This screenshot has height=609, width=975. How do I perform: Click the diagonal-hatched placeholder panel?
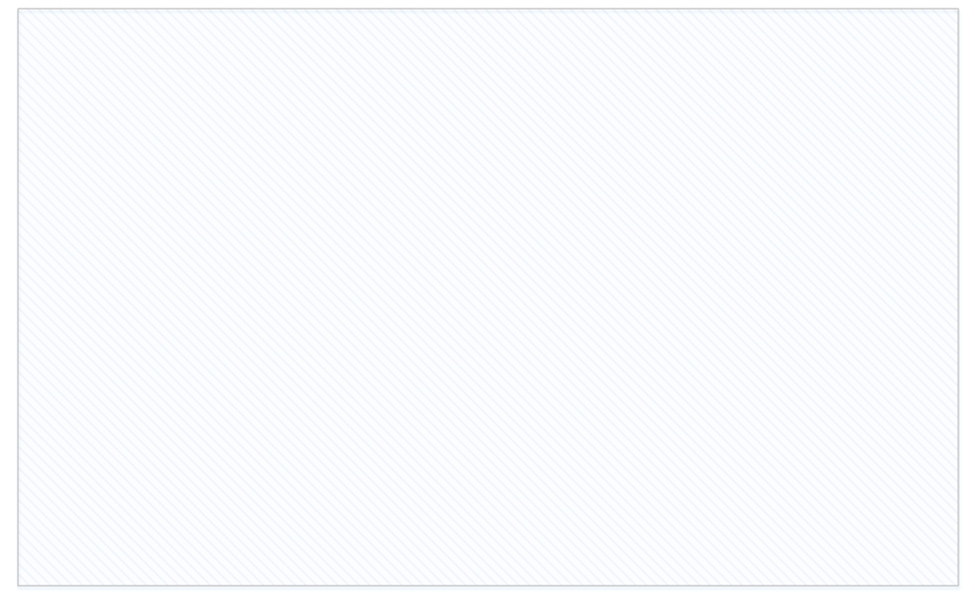488,297
